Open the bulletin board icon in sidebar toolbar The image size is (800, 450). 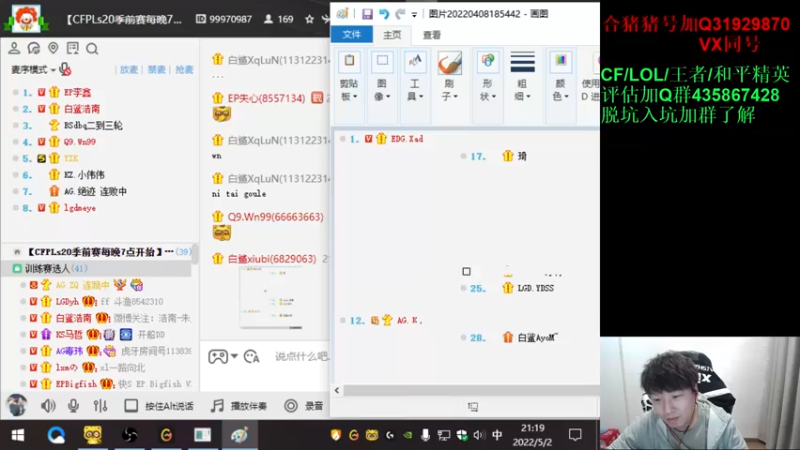tap(72, 48)
